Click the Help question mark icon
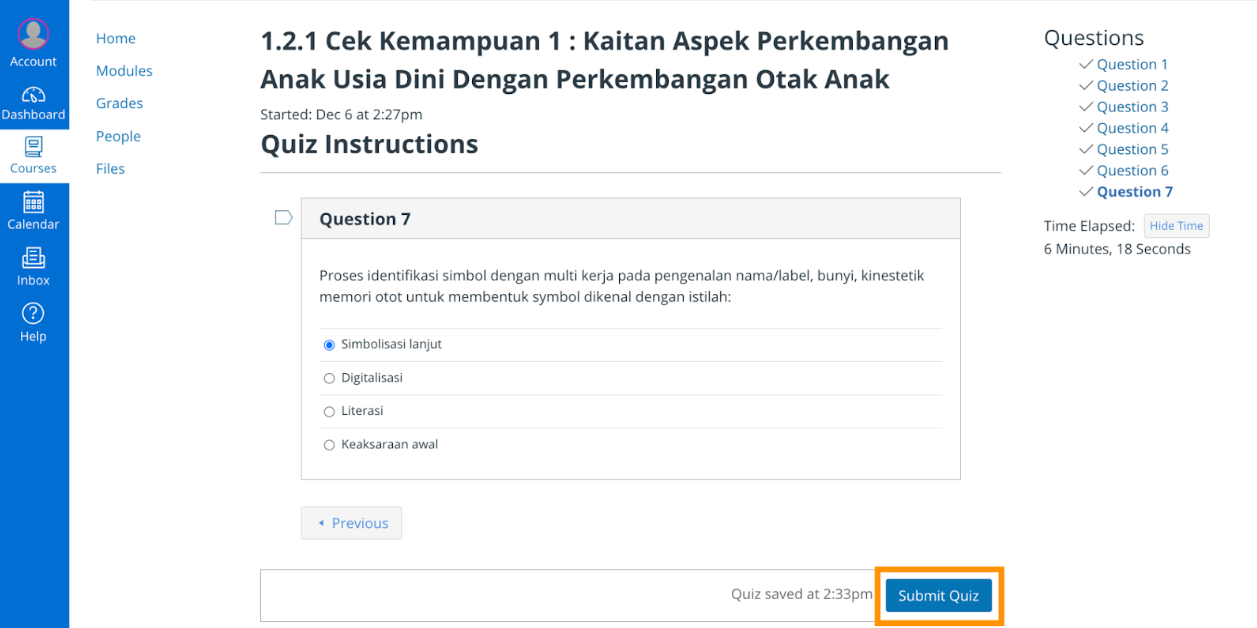1257x628 pixels. tap(33, 313)
